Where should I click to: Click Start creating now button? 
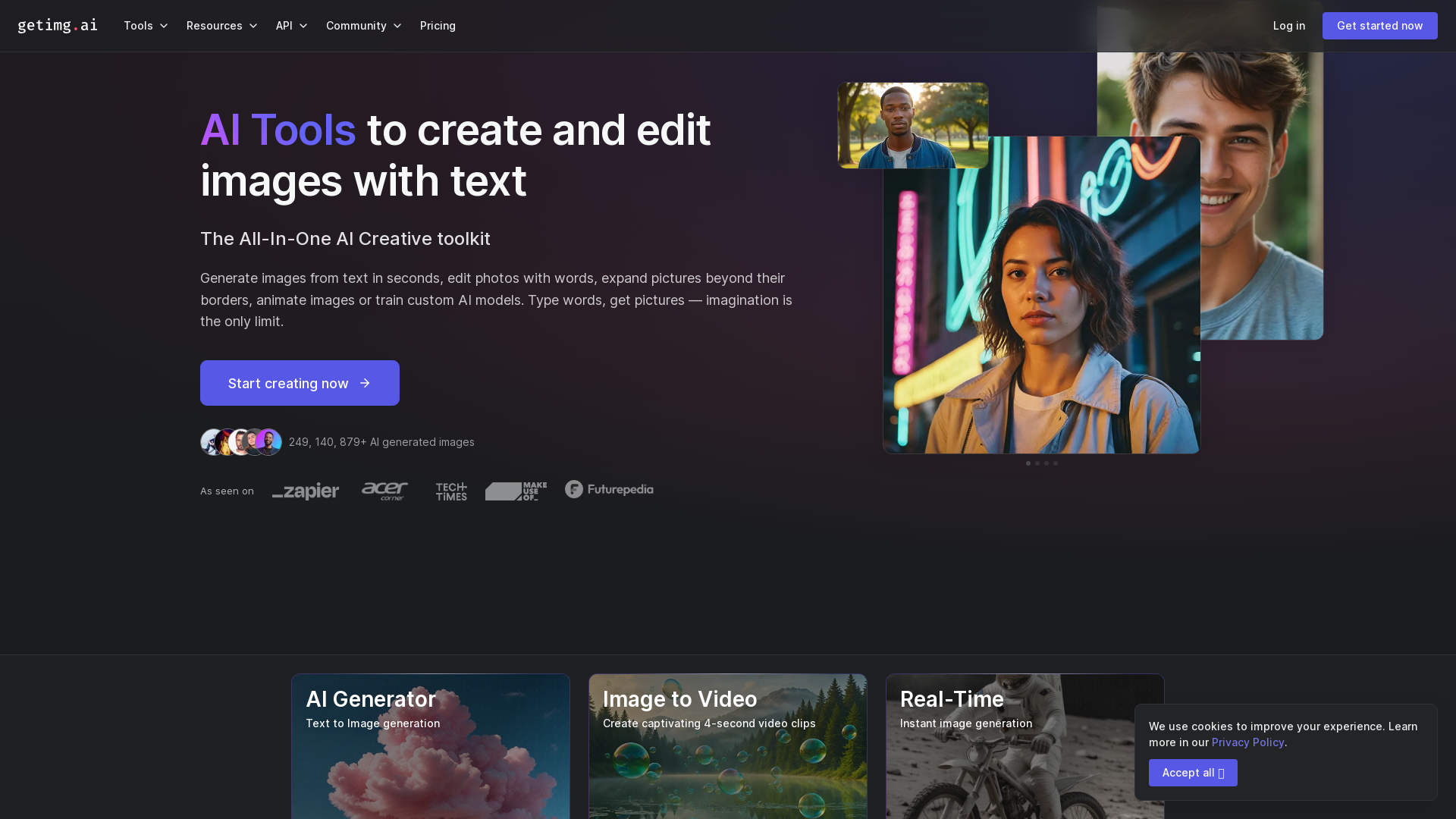click(300, 383)
